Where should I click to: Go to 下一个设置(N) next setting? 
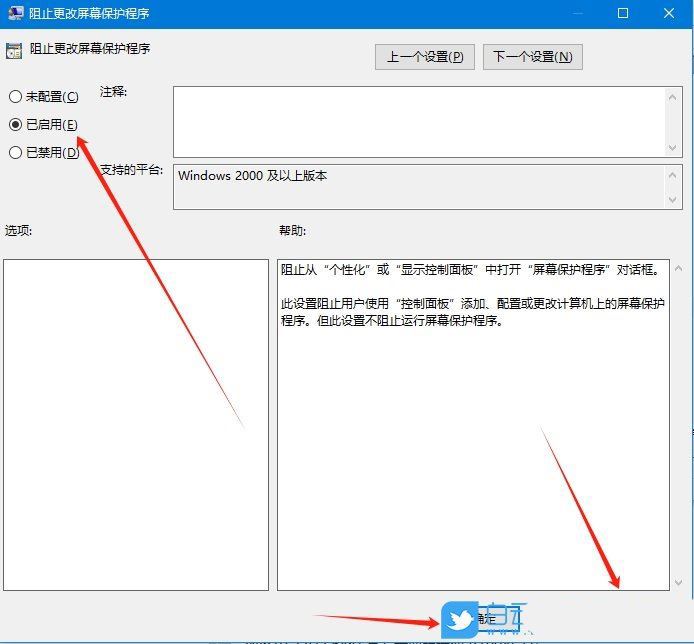point(532,57)
